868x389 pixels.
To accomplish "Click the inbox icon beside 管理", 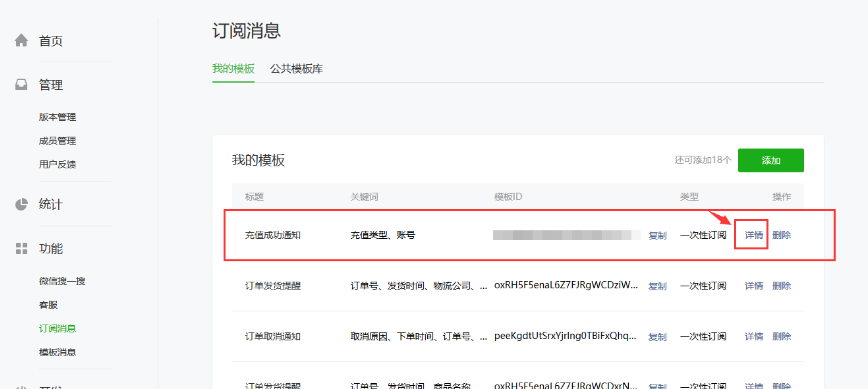I will tap(21, 85).
